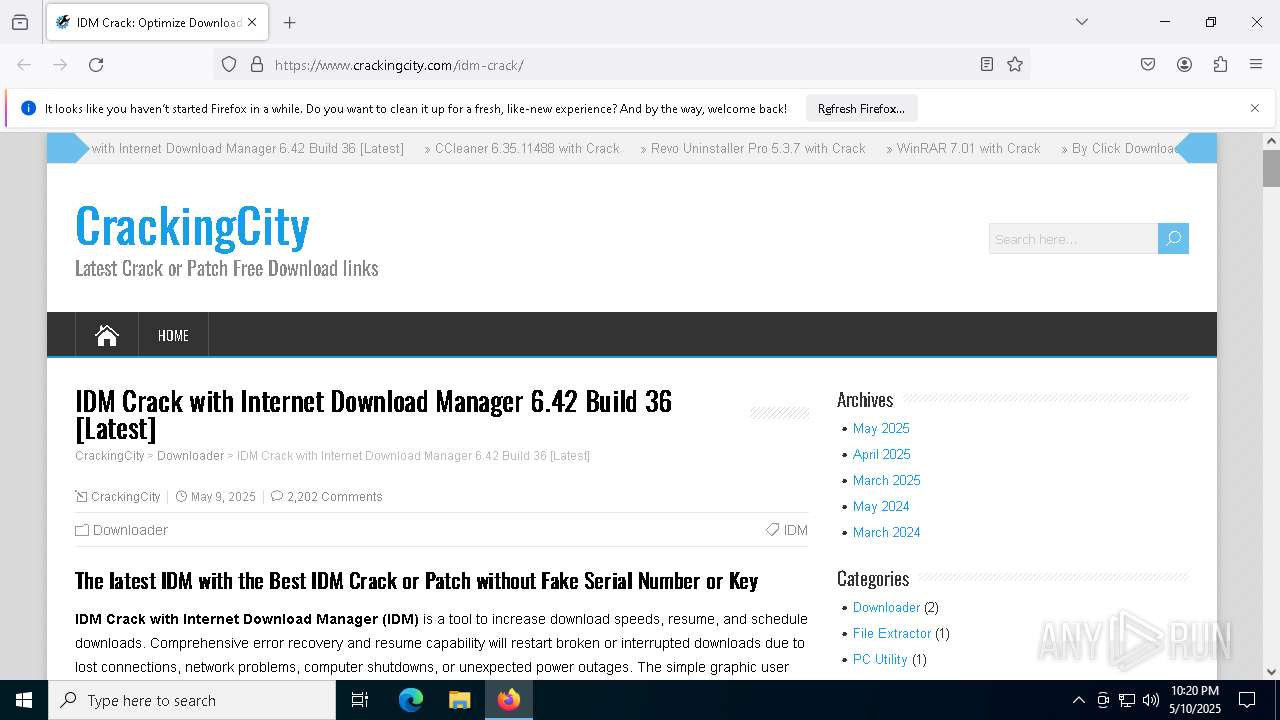Viewport: 1280px width, 720px height.
Task: Launch Microsoft Edge from the taskbar
Action: point(411,700)
